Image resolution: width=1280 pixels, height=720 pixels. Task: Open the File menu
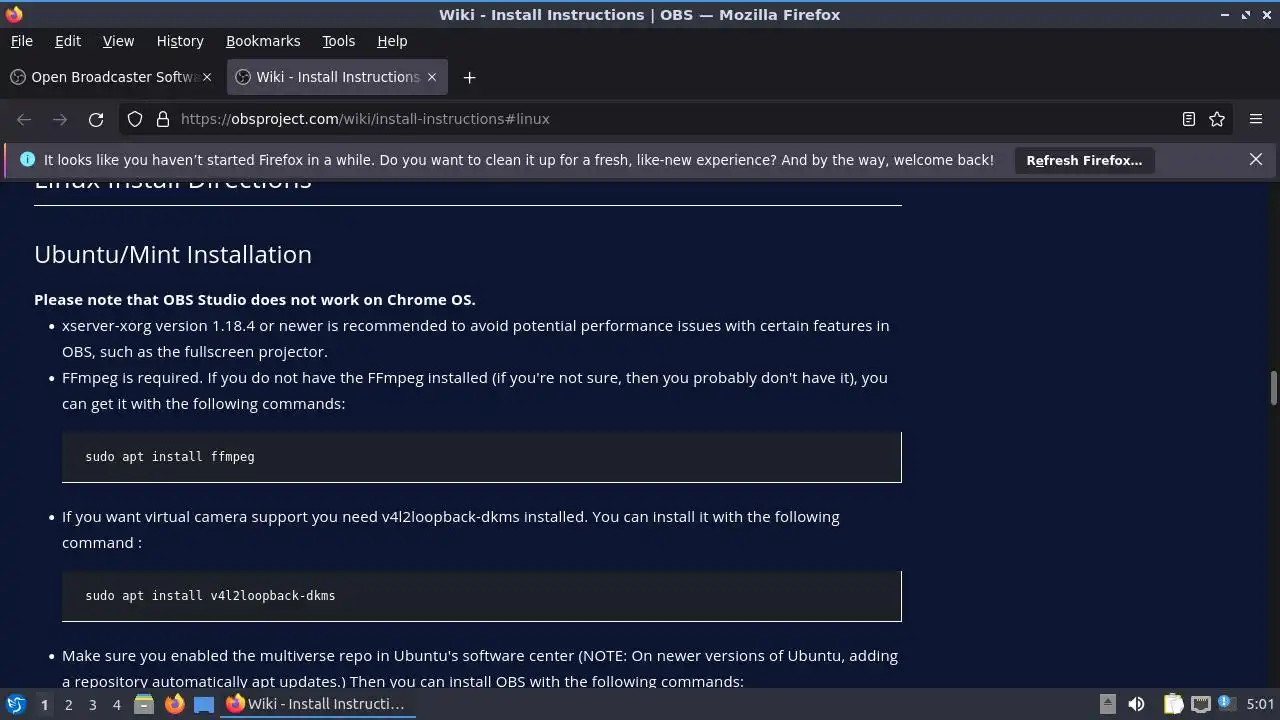pos(21,41)
